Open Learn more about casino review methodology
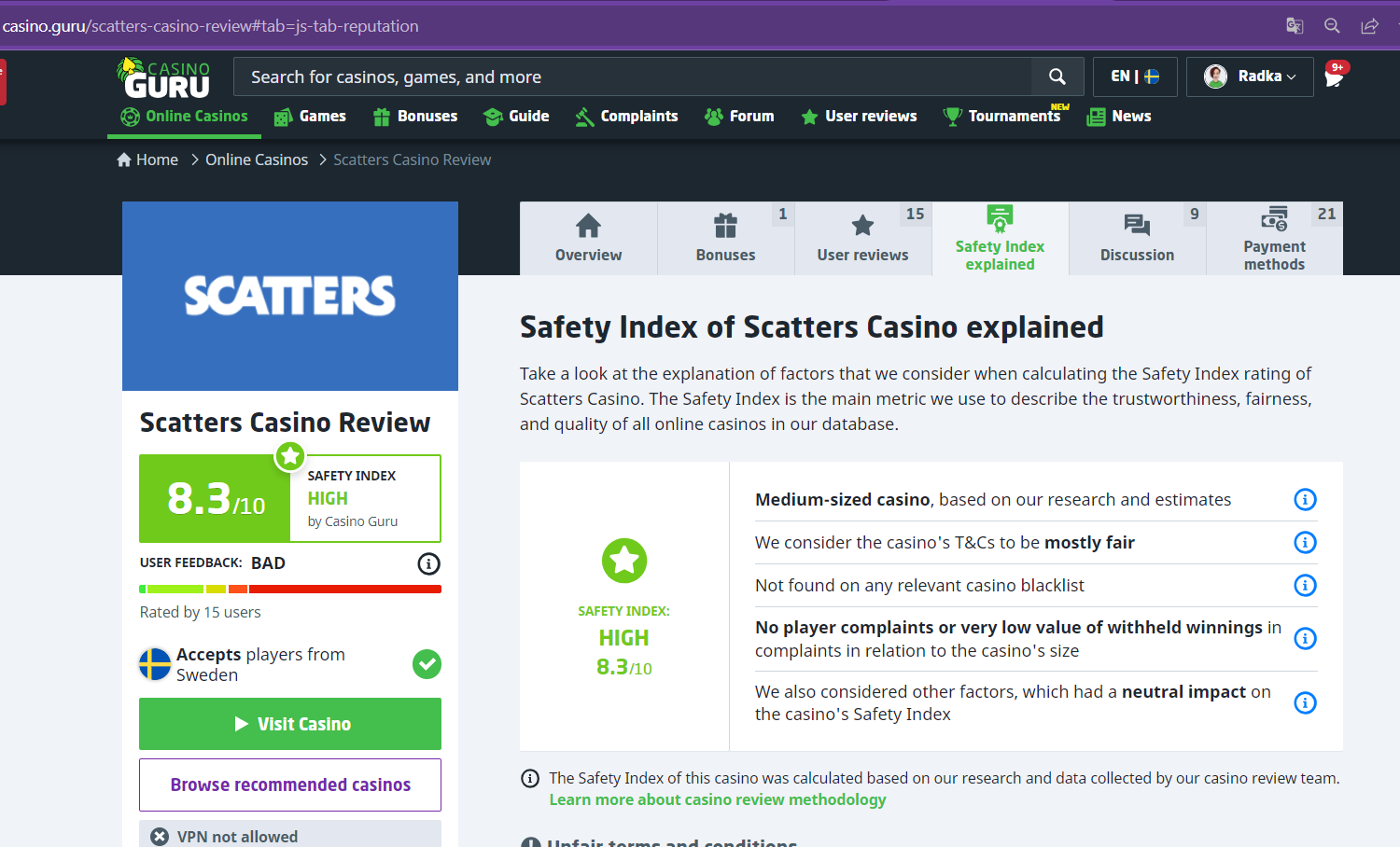The height and width of the screenshot is (847, 1400). pos(717,799)
